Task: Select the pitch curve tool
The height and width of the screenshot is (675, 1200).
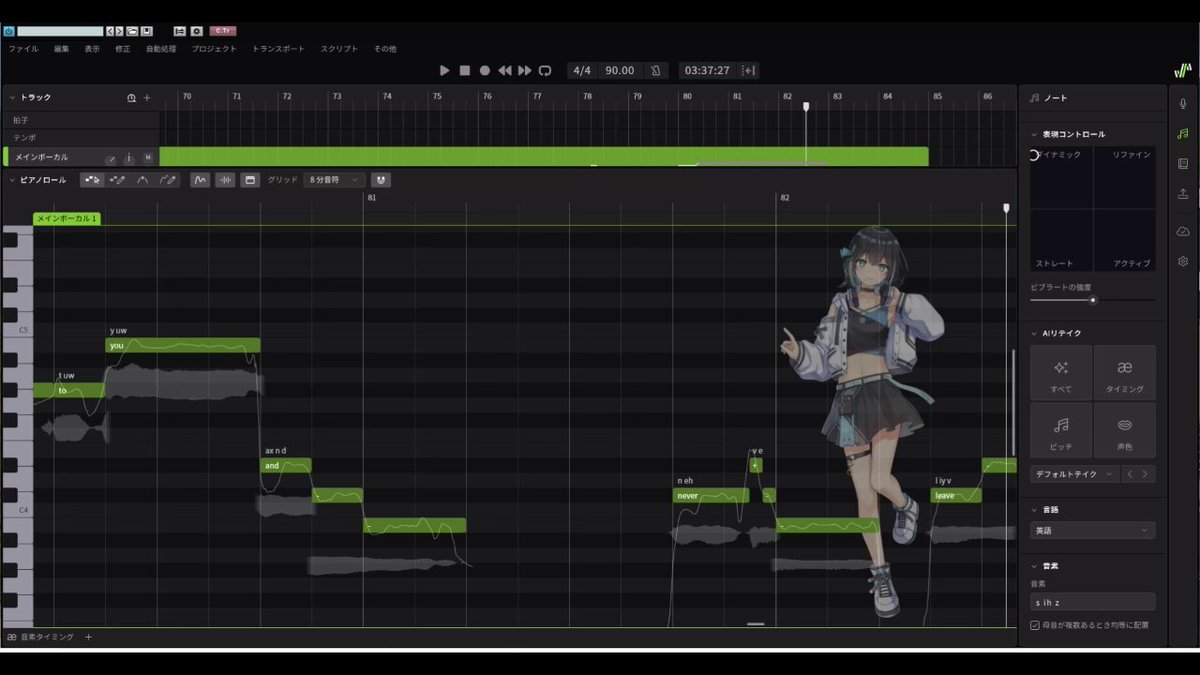Action: 142,180
